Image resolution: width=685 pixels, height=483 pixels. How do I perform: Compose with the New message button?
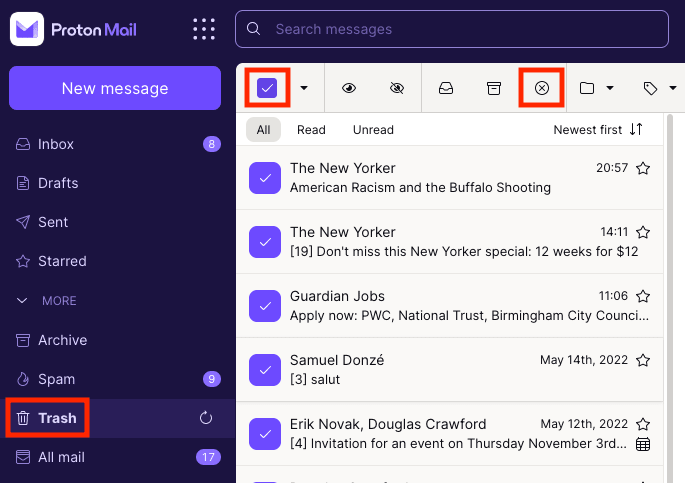point(115,88)
